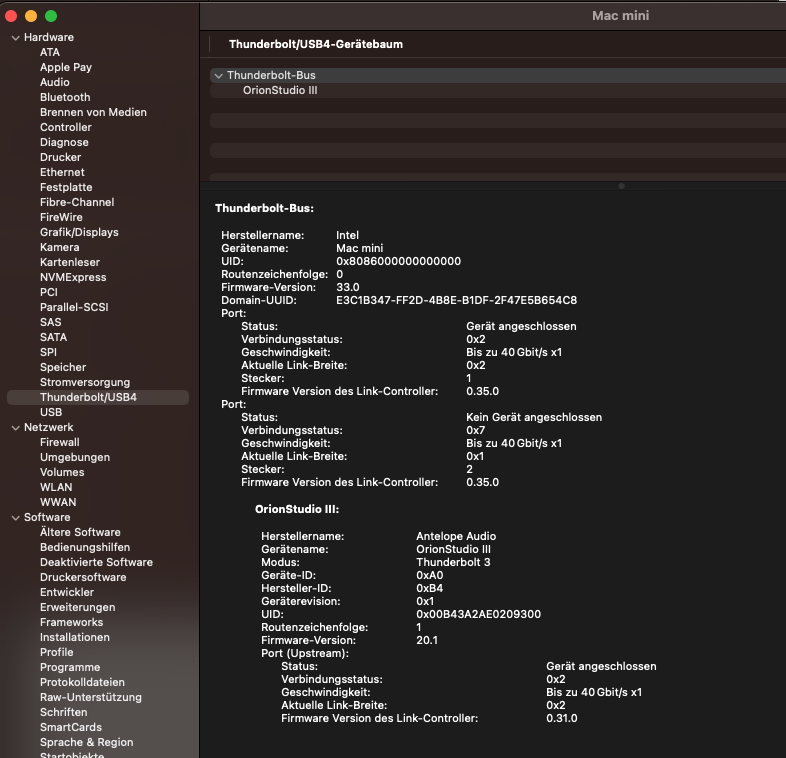Collapse the Netzwerk section chevron
The width and height of the screenshot is (786, 758).
click(x=16, y=428)
